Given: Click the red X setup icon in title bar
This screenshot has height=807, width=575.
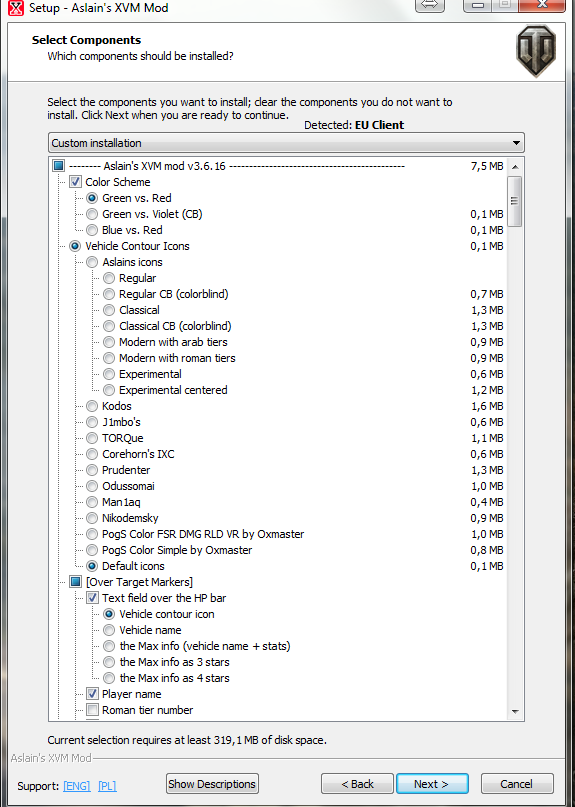Looking at the screenshot, I should pyautogui.click(x=16, y=7).
